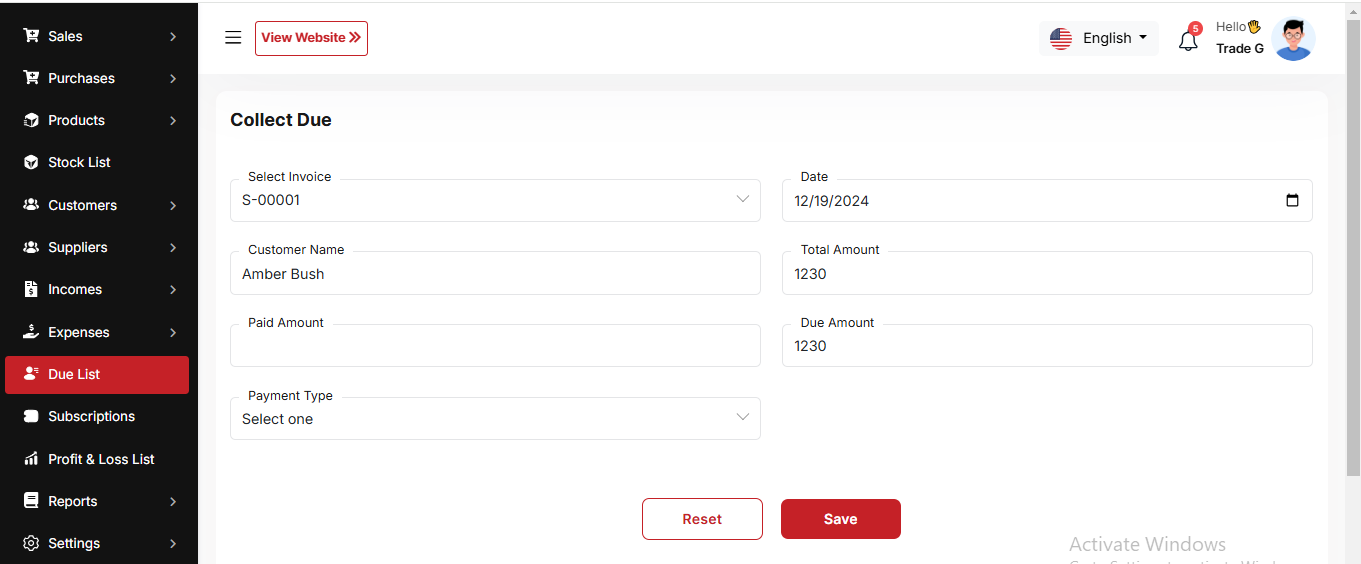
Task: Expand the Customers submenu chevron
Action: coord(173,205)
